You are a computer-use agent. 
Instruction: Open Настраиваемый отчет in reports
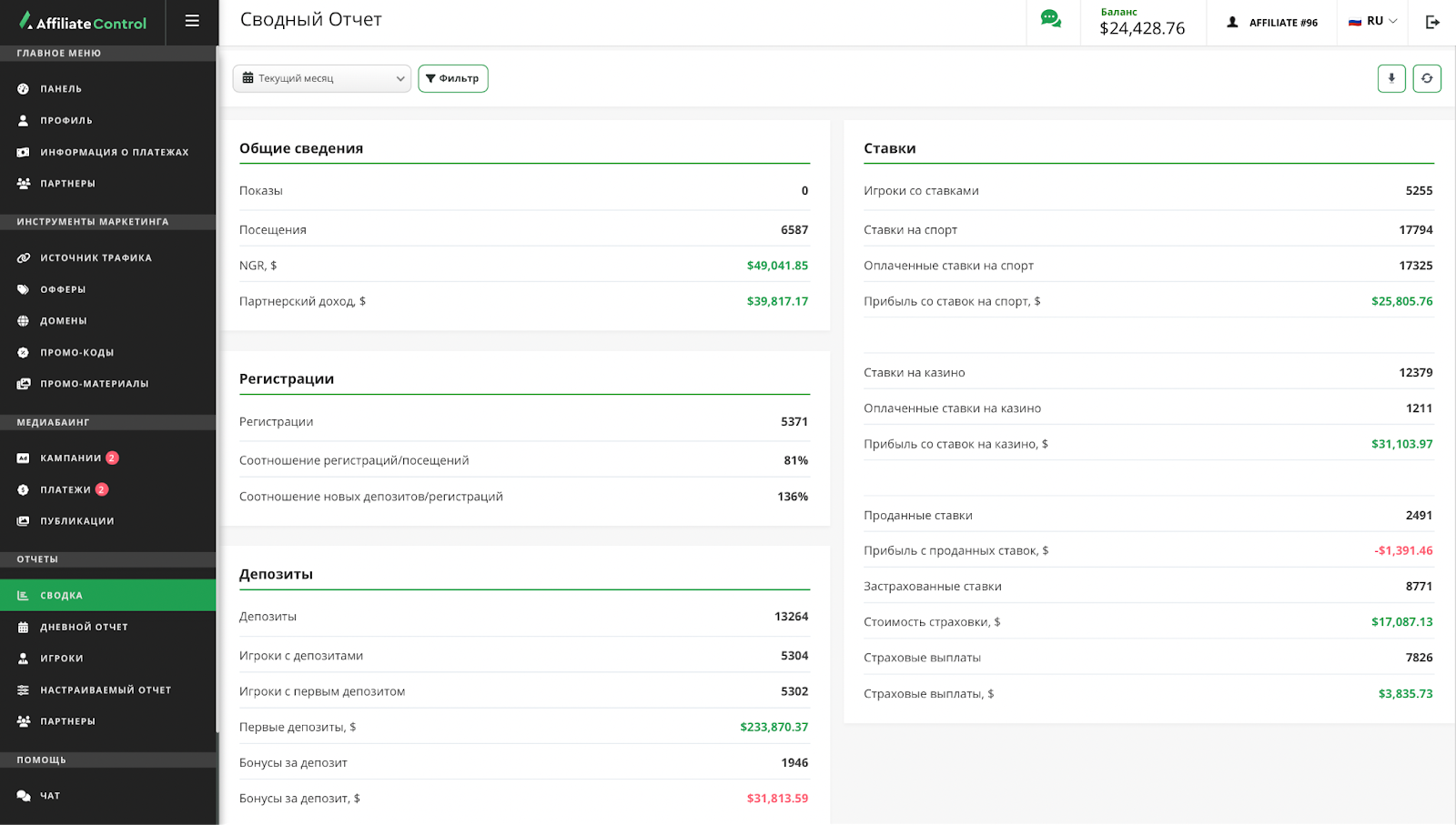point(106,690)
